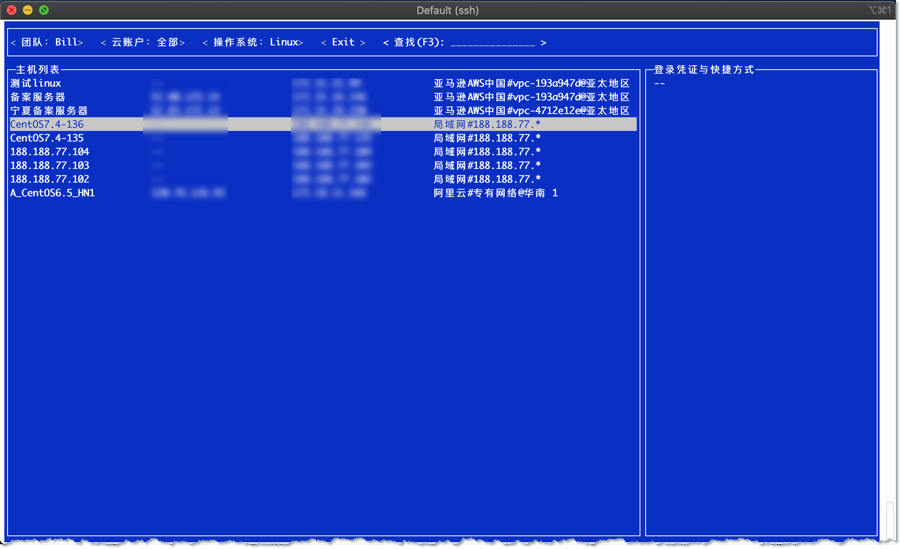
Task: Click the red close window button
Action: 12,10
